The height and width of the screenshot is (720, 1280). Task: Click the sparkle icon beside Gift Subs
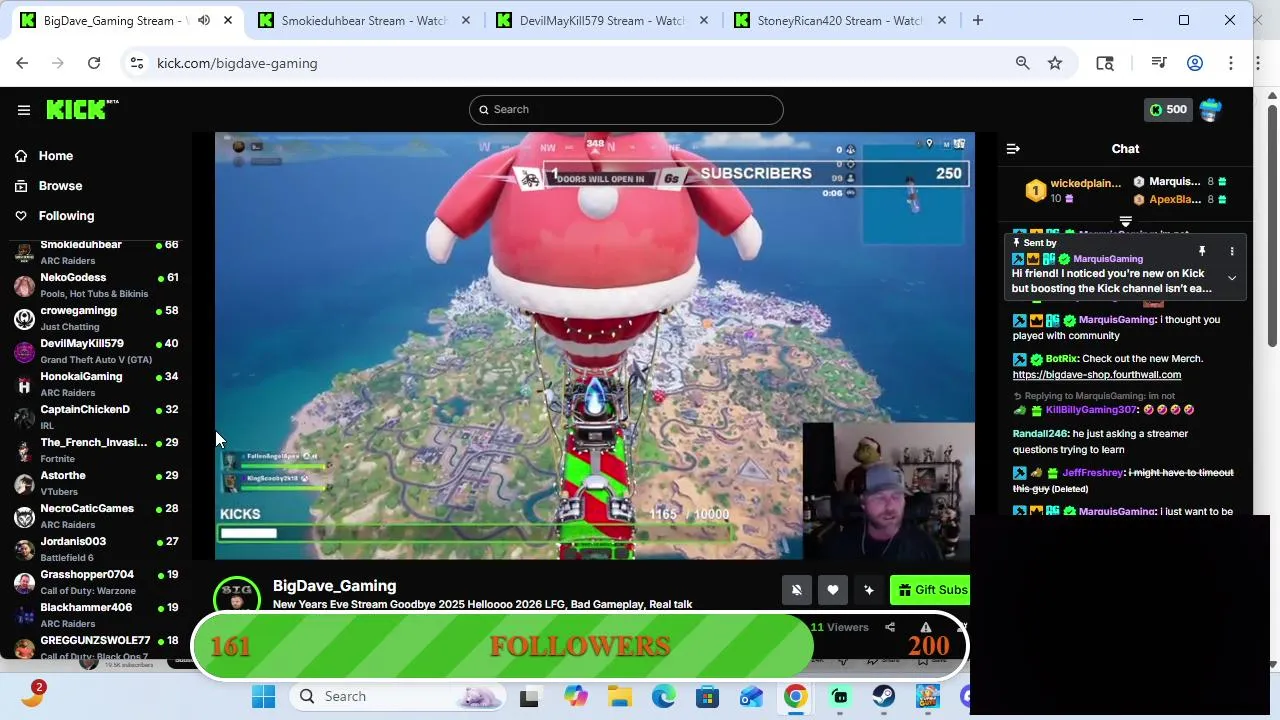pyautogui.click(x=868, y=590)
